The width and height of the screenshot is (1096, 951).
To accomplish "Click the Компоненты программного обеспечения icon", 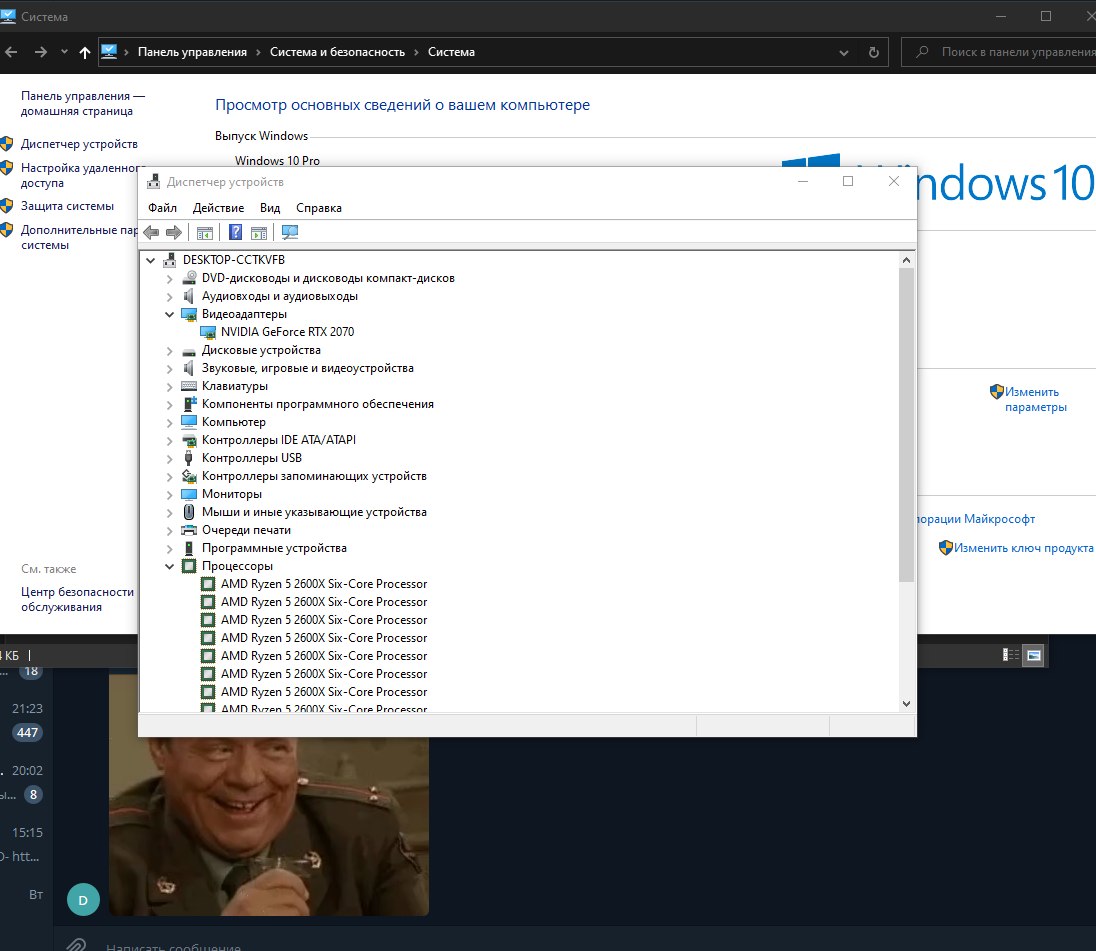I will coord(189,404).
